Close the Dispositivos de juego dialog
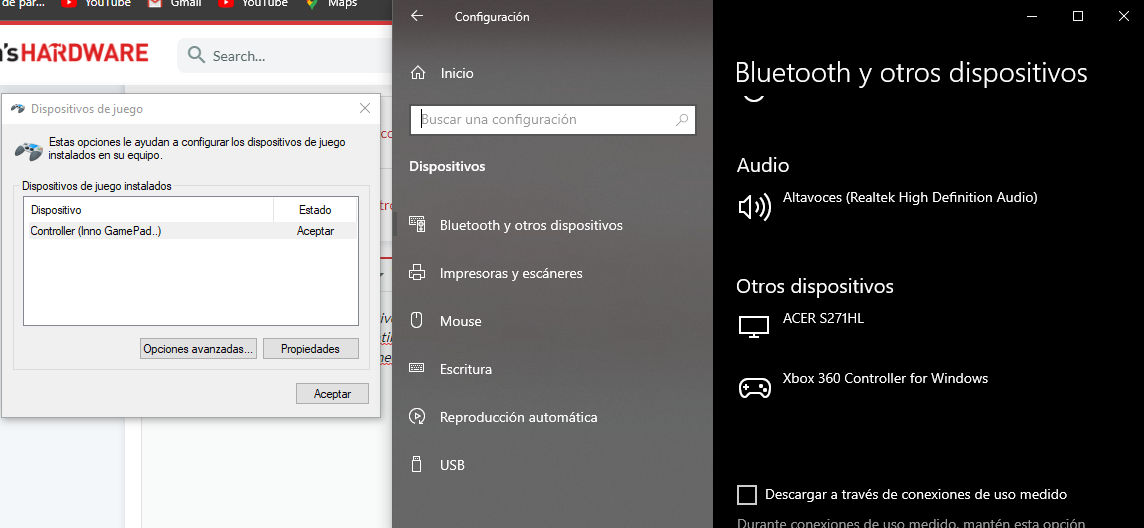This screenshot has width=1144, height=528. click(365, 109)
